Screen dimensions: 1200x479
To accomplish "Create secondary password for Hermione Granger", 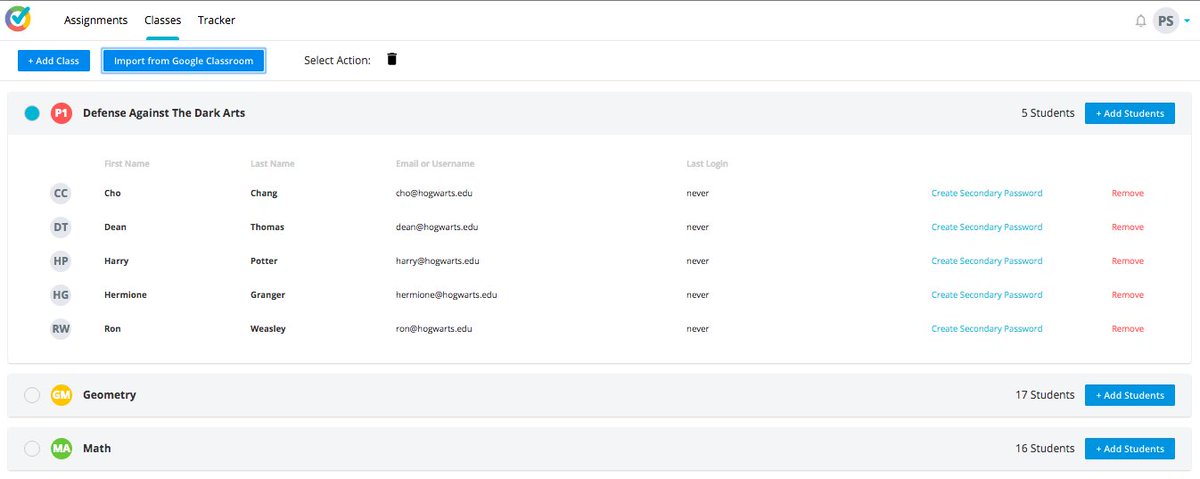I will pos(987,295).
